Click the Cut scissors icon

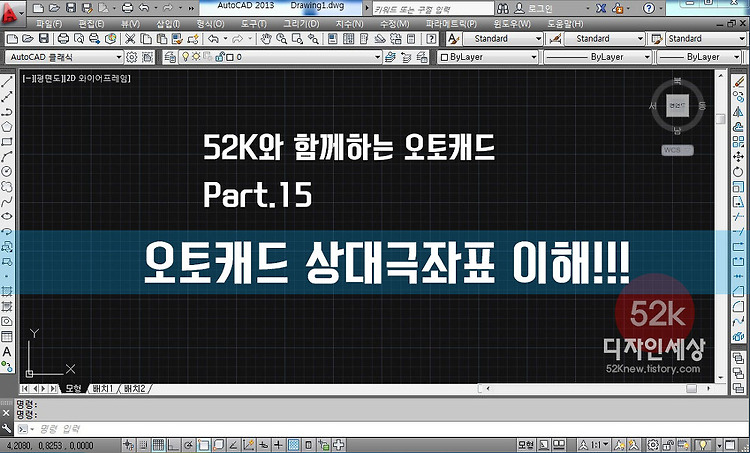pyautogui.click(x=130, y=39)
